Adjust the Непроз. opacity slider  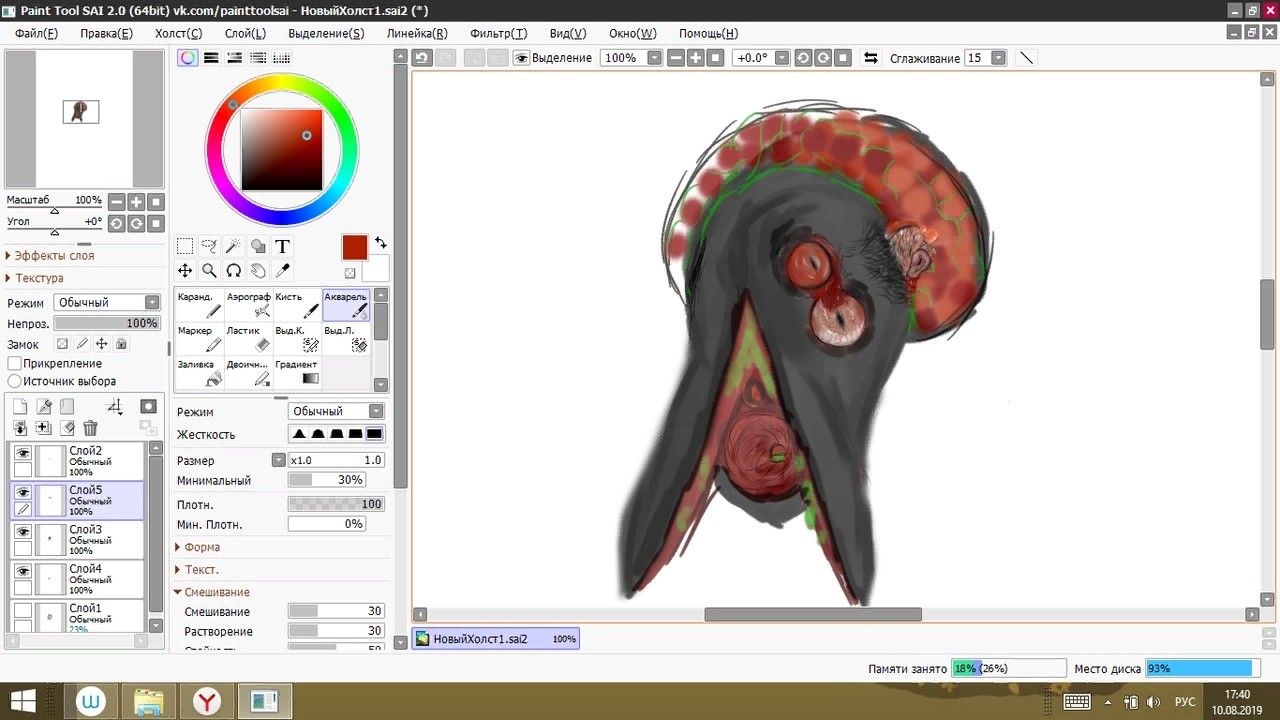pos(107,323)
